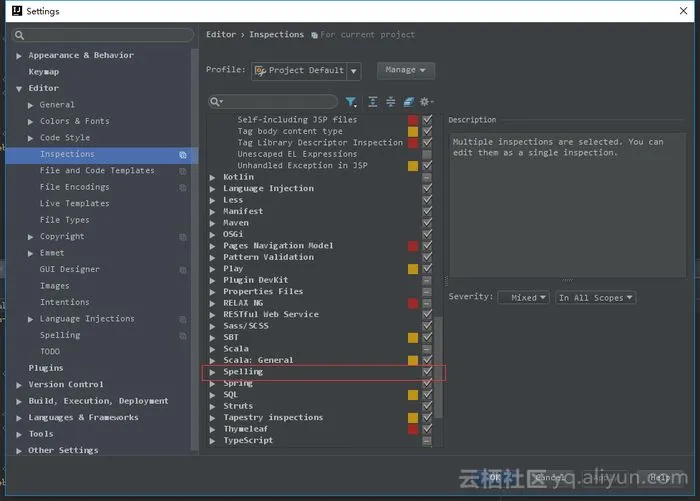This screenshot has width=700, height=501.
Task: Select Plugins in settings tree
Action: [x=46, y=368]
